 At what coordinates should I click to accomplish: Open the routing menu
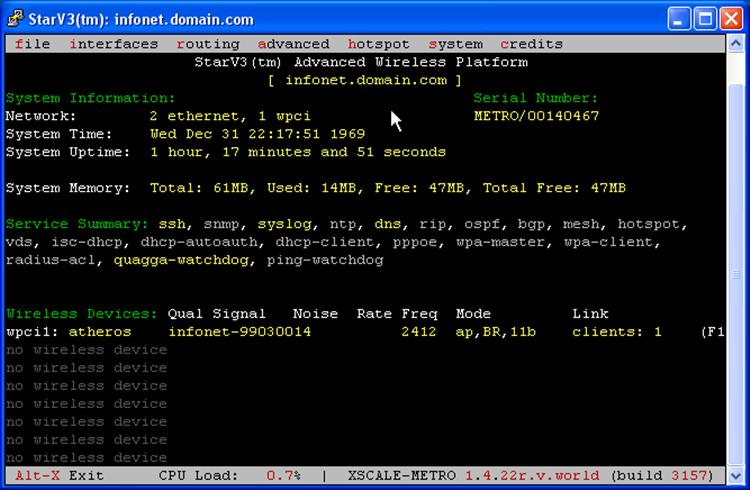click(208, 44)
